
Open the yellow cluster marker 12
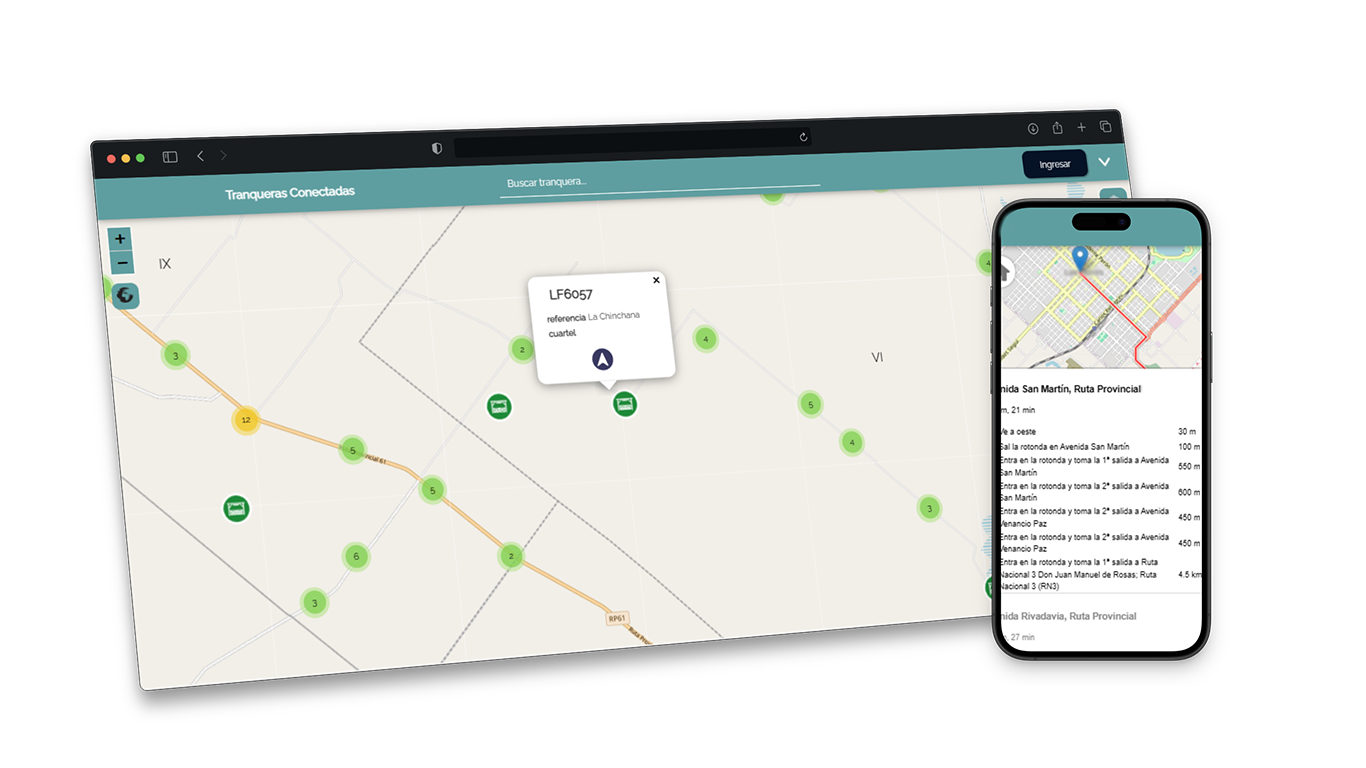coord(246,420)
